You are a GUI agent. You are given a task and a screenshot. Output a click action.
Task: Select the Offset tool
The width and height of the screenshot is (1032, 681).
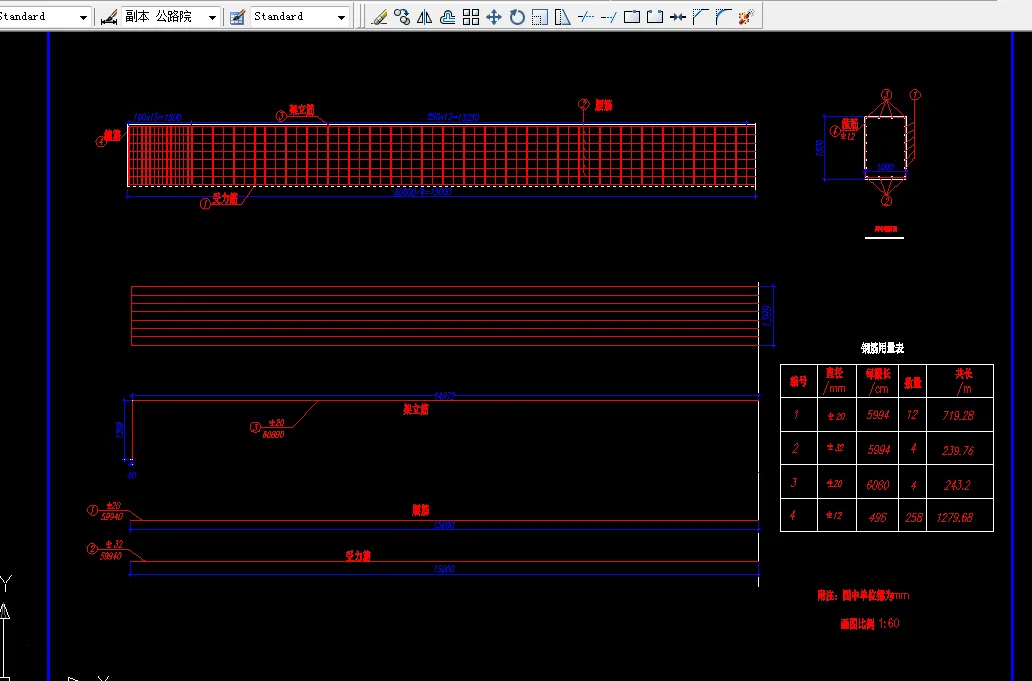[x=448, y=16]
